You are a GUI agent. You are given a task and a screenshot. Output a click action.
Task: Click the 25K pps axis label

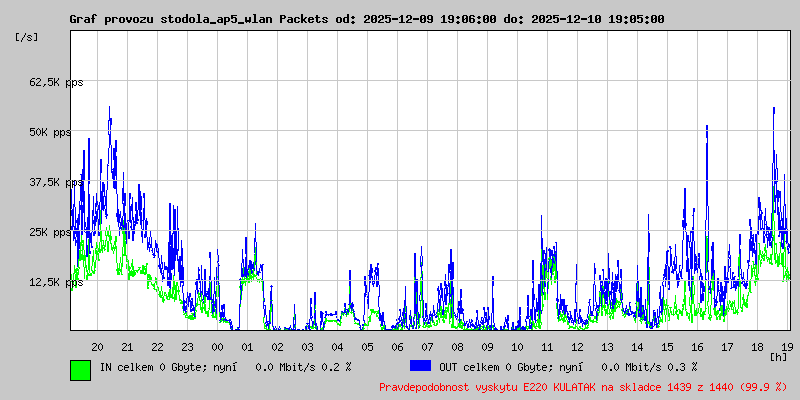click(50, 233)
